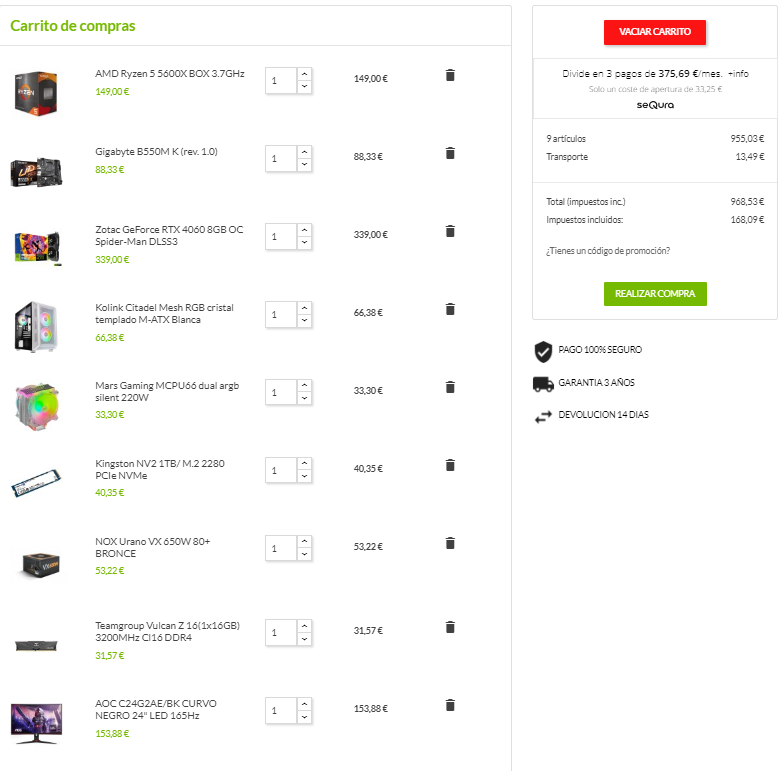The width and height of the screenshot is (781, 771).
Task: Remove Gigabyte B550M K with trash icon
Action: pos(450,153)
